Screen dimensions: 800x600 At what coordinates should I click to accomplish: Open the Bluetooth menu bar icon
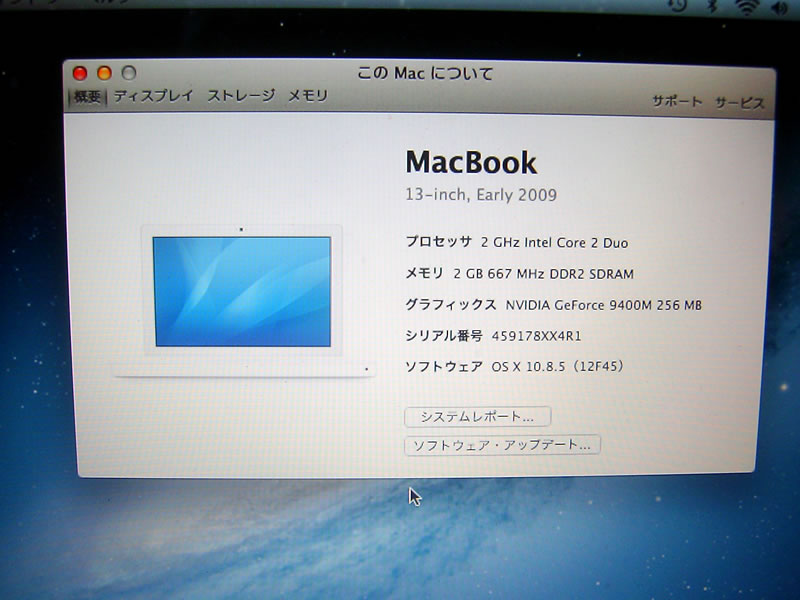click(714, 6)
